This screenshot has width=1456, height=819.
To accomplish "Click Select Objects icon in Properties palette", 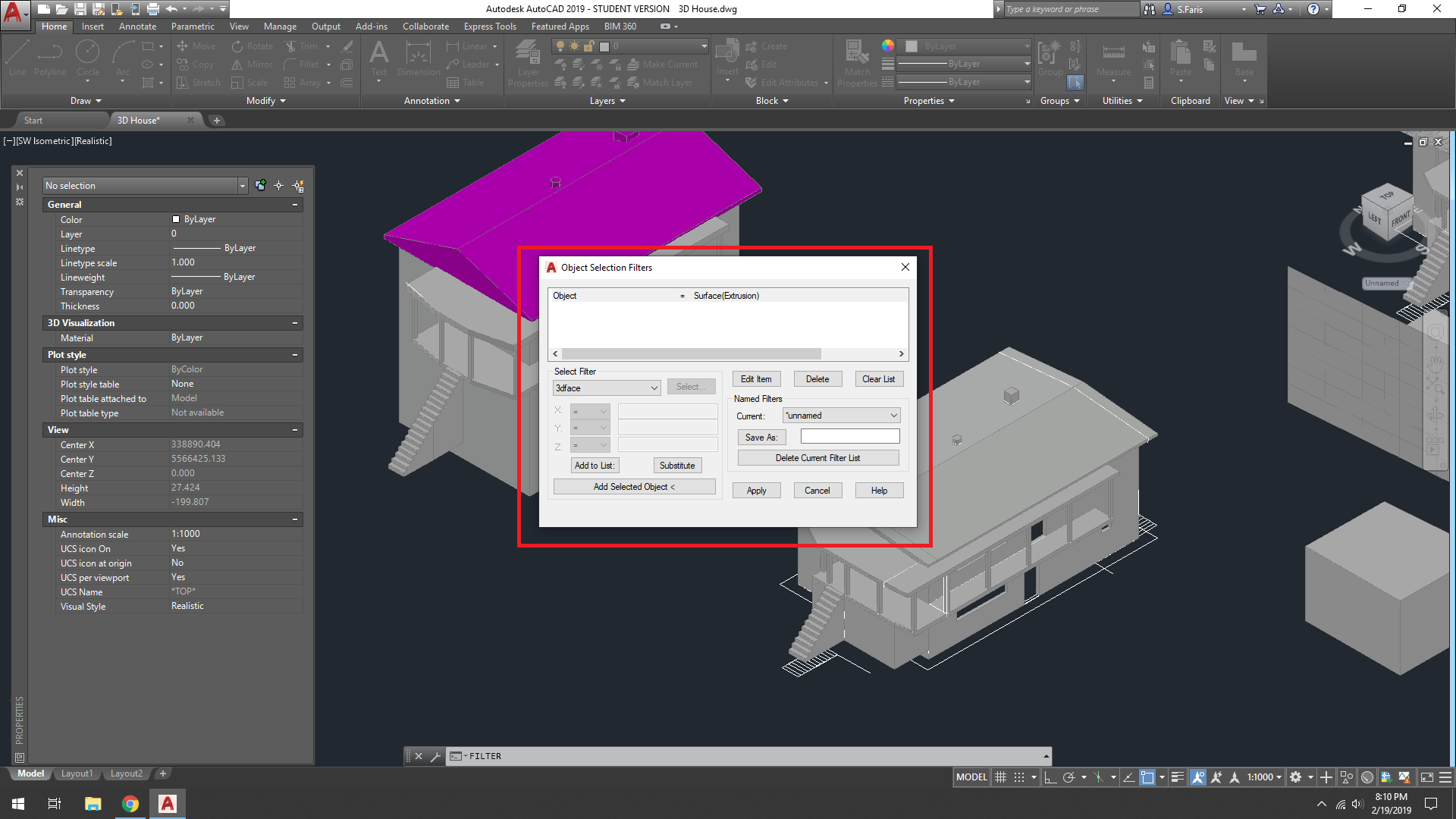I will pos(279,186).
